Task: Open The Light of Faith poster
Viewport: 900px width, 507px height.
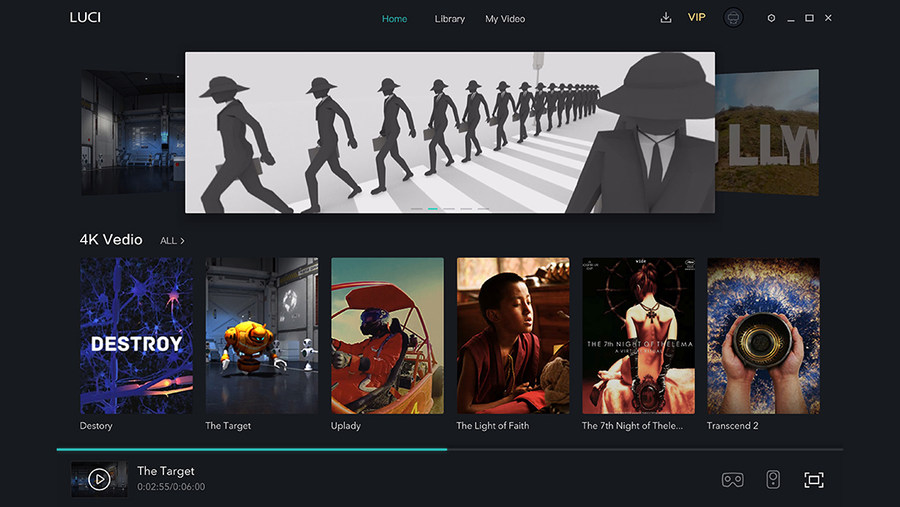Action: 513,336
